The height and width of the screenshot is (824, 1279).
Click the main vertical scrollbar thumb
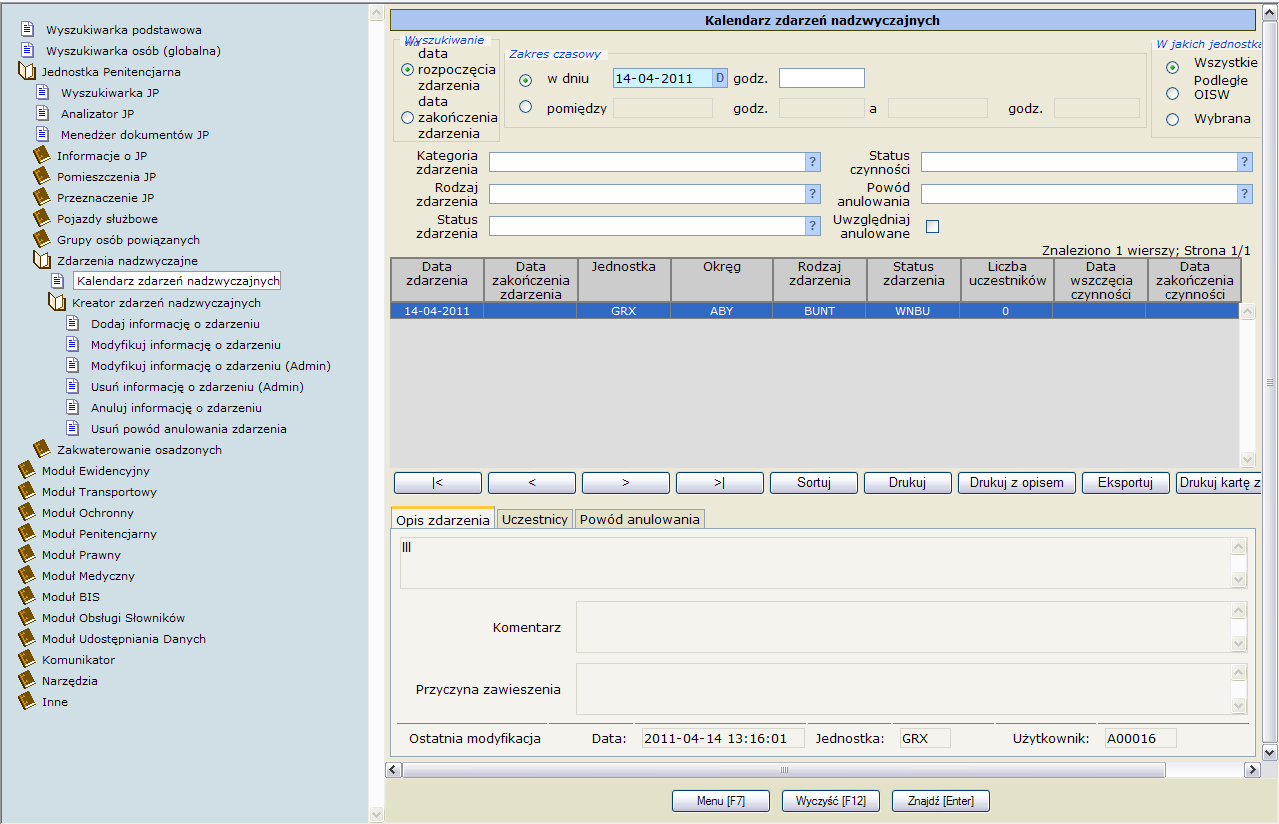click(1270, 381)
